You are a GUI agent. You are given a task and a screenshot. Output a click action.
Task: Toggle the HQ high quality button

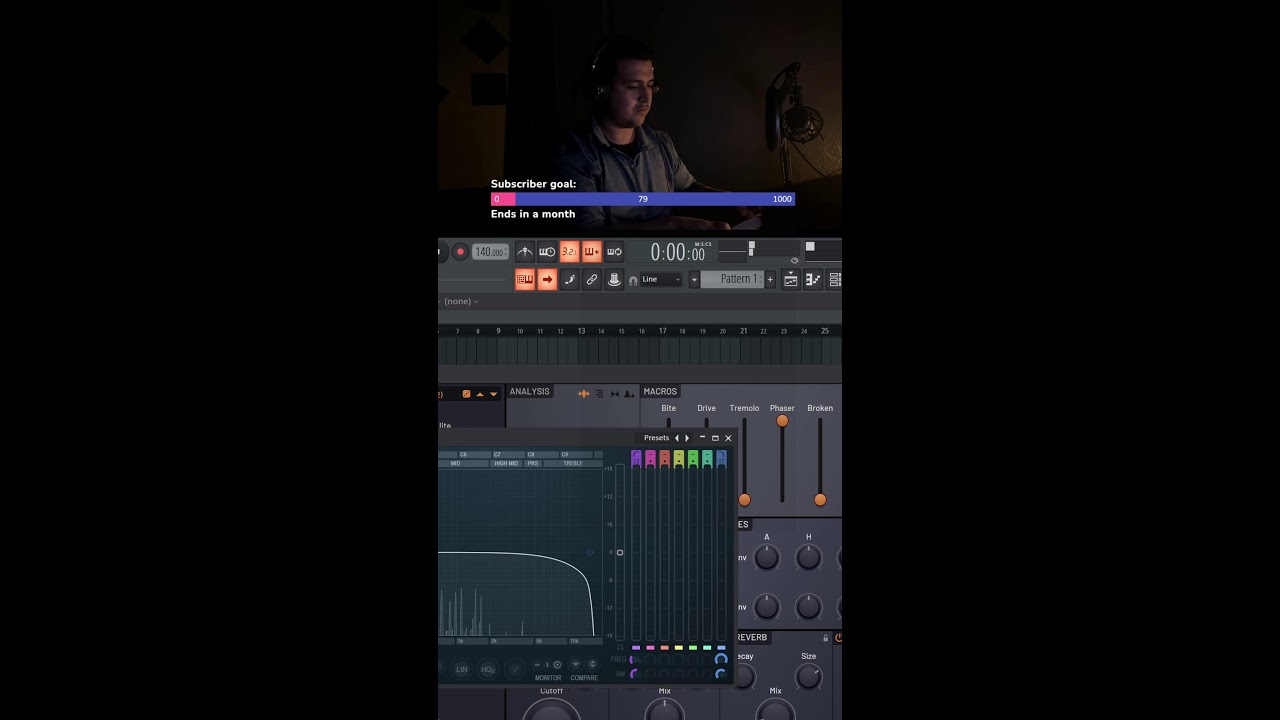(x=488, y=669)
